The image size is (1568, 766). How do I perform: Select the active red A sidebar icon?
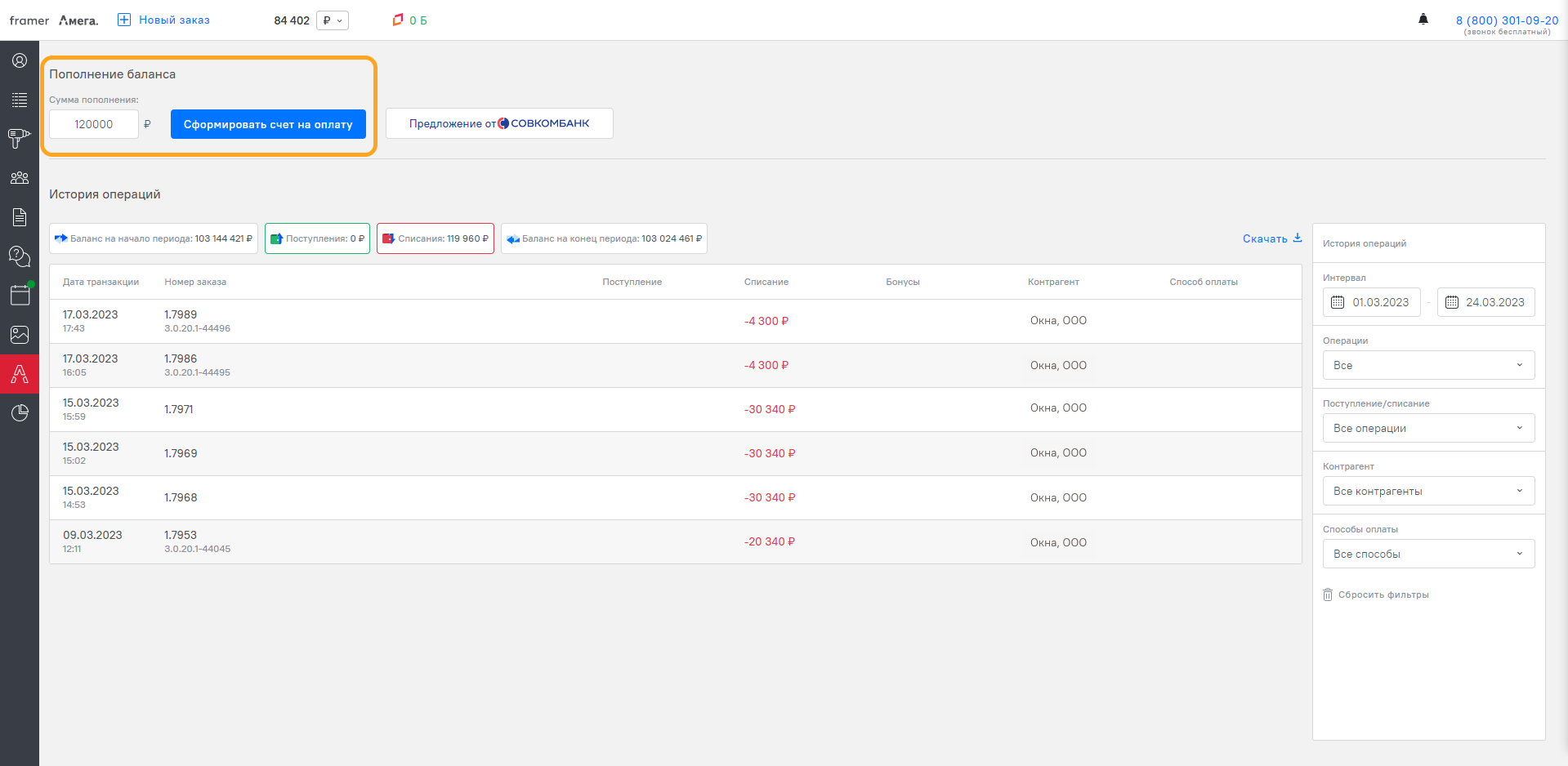(20, 374)
